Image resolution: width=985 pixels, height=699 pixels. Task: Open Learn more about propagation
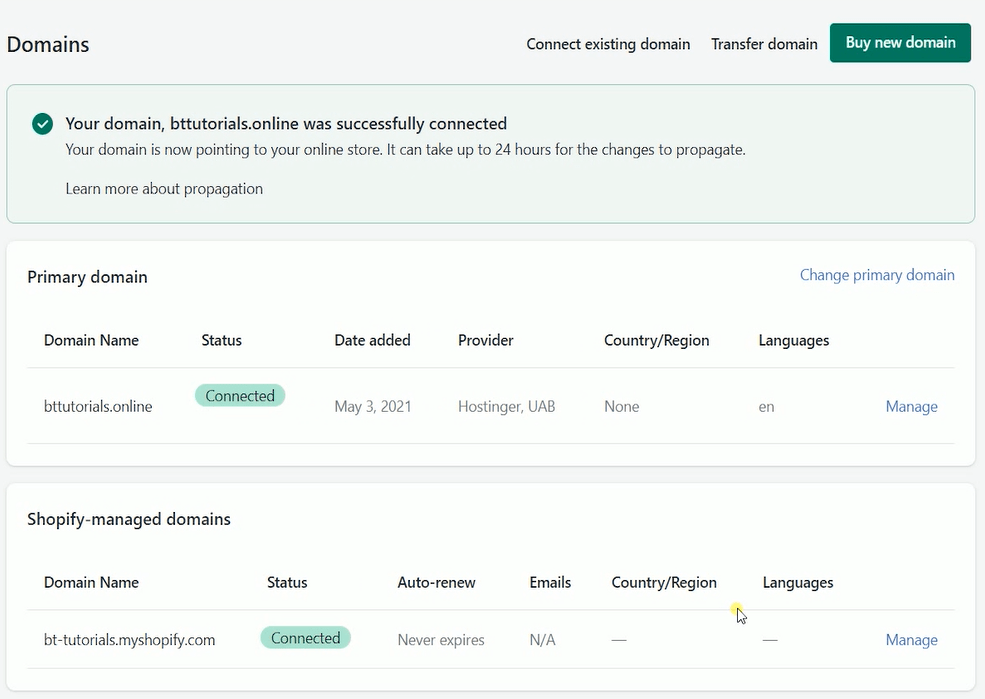point(164,188)
